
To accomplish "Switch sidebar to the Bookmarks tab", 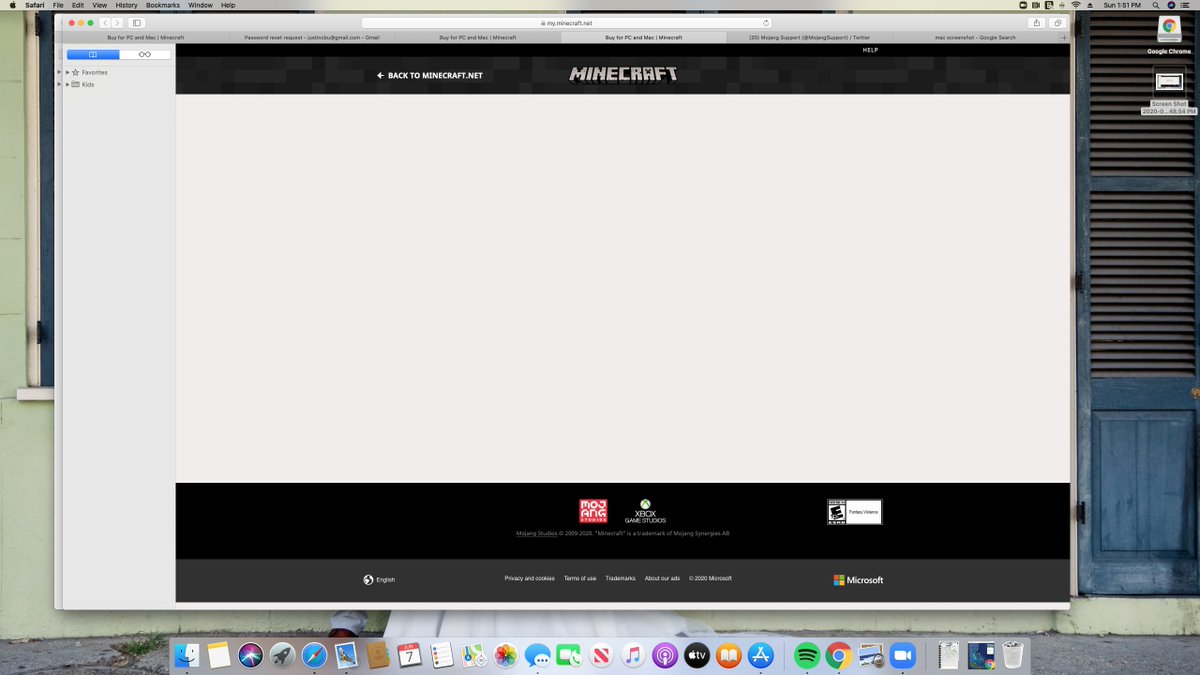I will [x=93, y=54].
